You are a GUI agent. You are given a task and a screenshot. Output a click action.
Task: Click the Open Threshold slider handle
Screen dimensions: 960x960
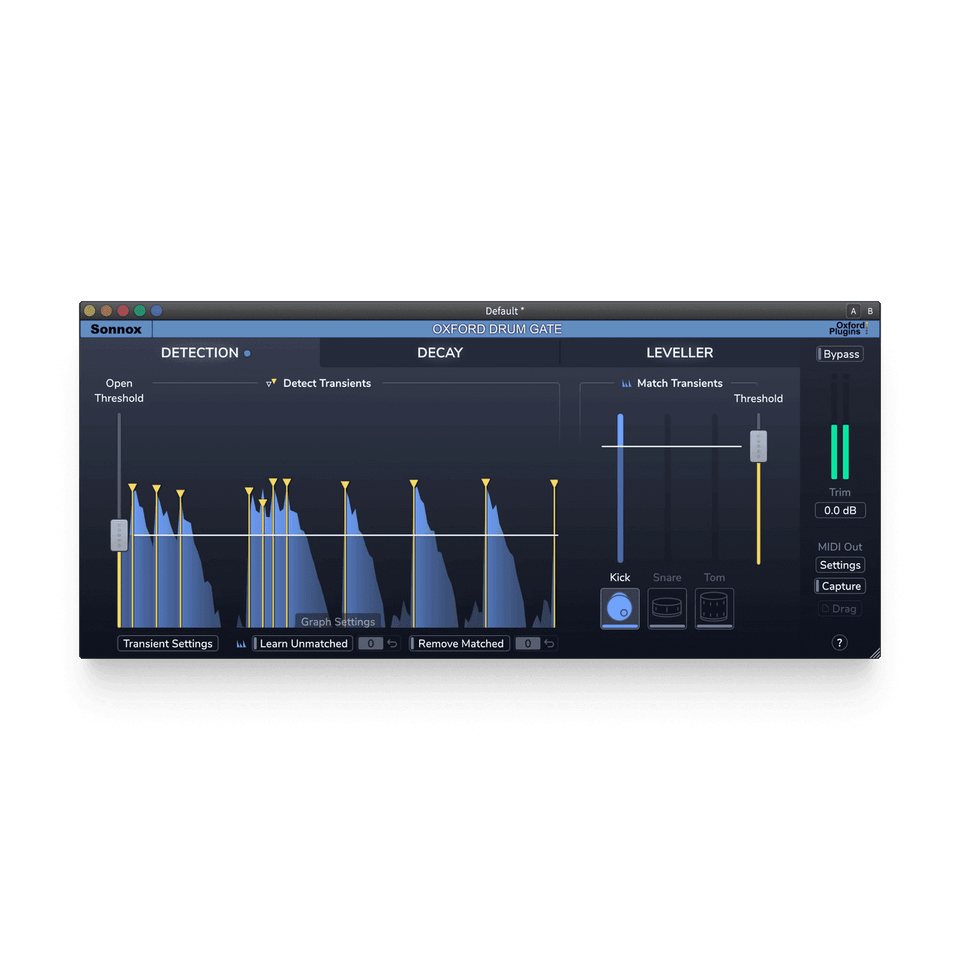click(119, 535)
